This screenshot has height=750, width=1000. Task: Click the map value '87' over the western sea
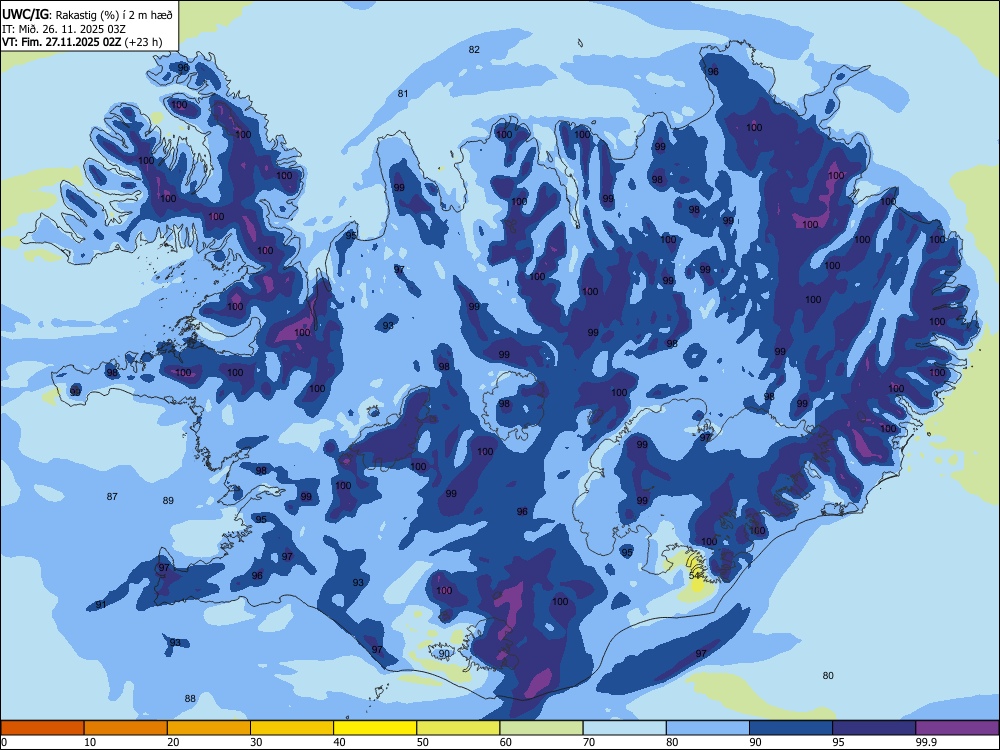[112, 496]
